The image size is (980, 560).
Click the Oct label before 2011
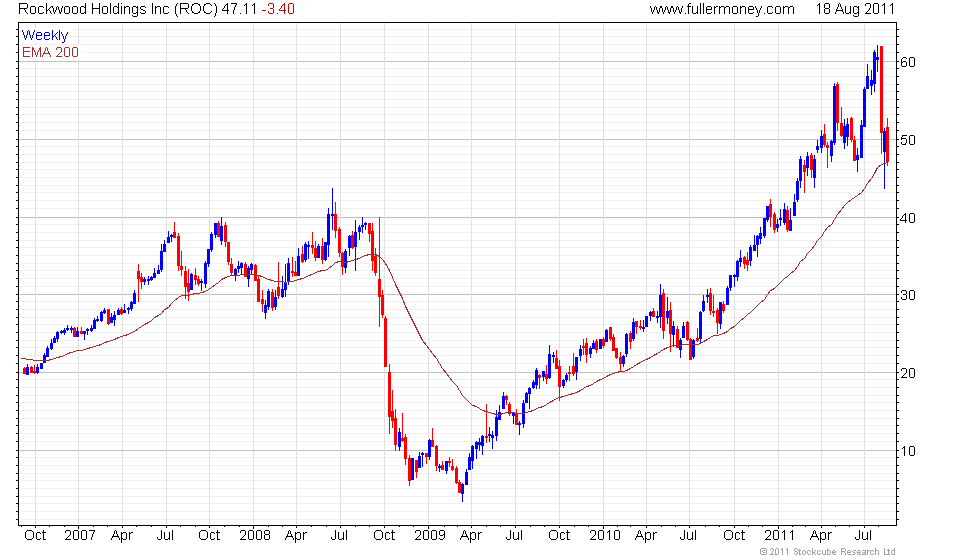[734, 536]
